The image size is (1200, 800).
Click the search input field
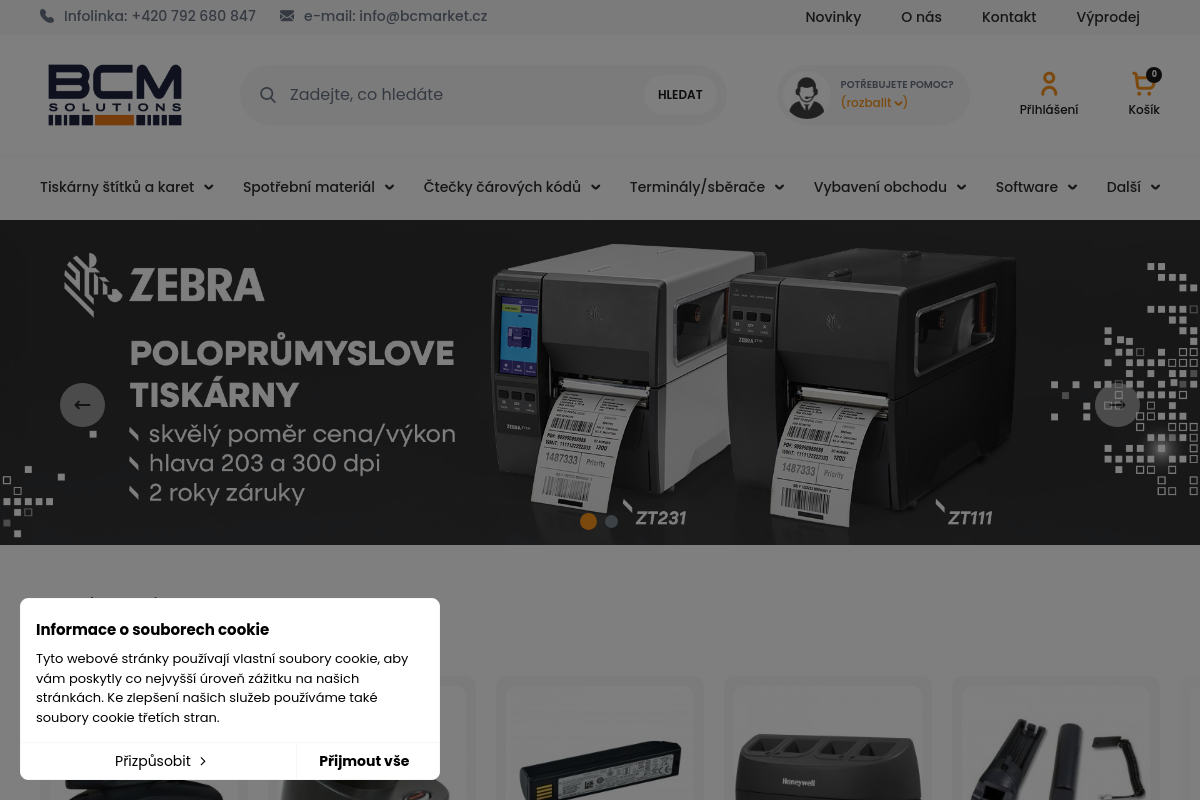[x=460, y=95]
